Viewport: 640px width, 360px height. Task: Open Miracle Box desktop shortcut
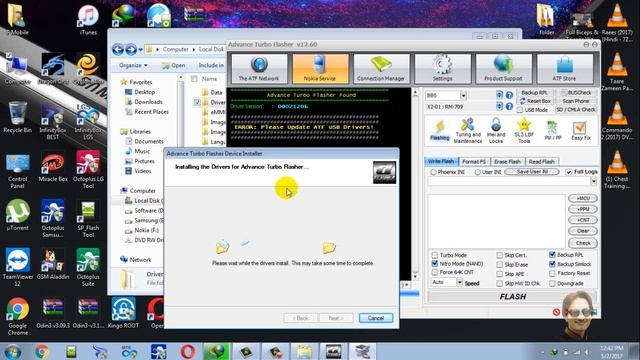click(x=53, y=167)
